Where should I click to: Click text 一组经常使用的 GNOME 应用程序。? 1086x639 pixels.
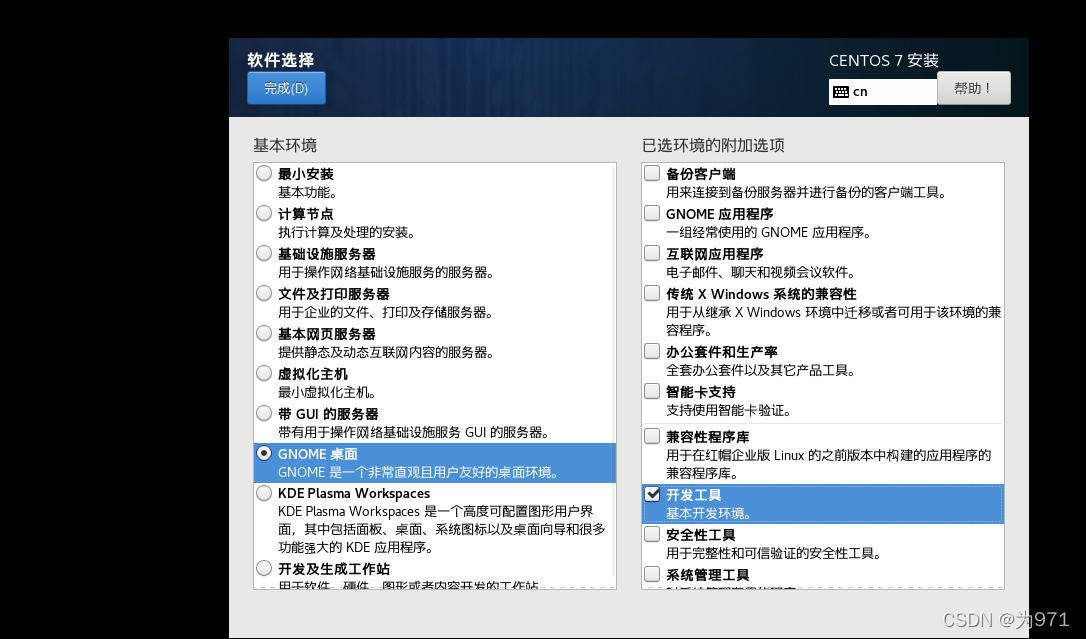[x=769, y=233]
